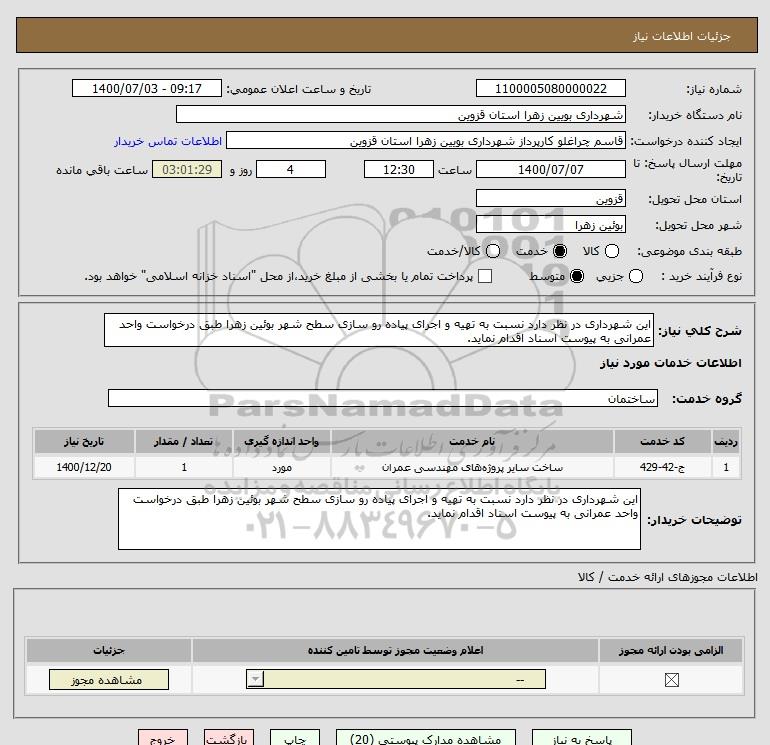Click the جزئیات اطلاعات نیاز page title
The image size is (770, 745).
pos(682,36)
